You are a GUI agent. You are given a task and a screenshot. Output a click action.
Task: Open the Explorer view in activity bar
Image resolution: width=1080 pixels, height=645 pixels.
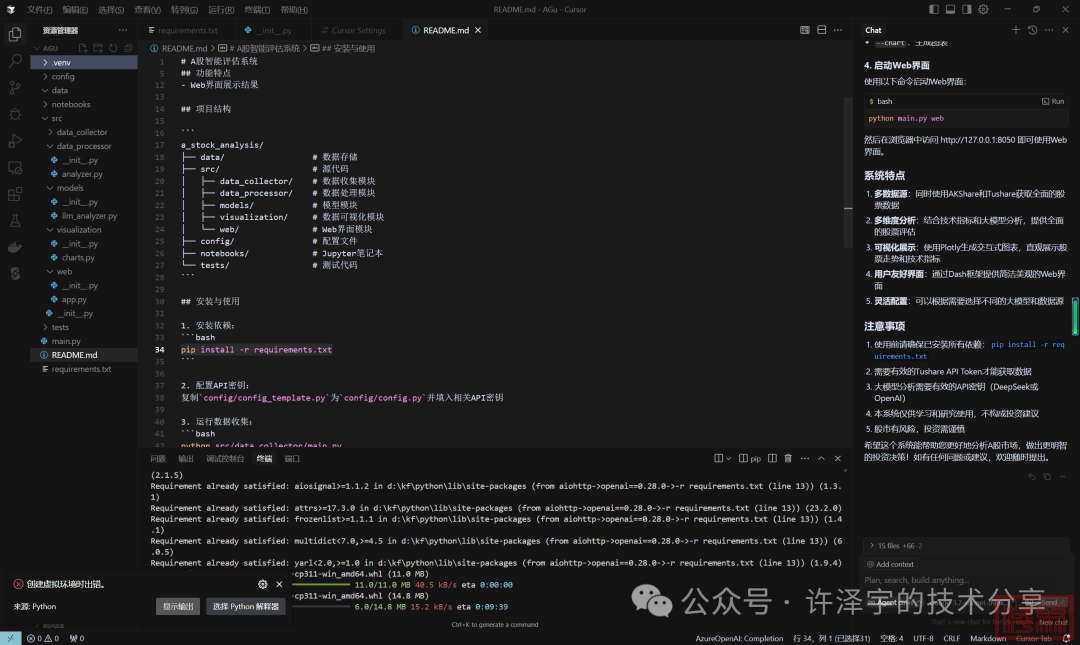click(14, 34)
